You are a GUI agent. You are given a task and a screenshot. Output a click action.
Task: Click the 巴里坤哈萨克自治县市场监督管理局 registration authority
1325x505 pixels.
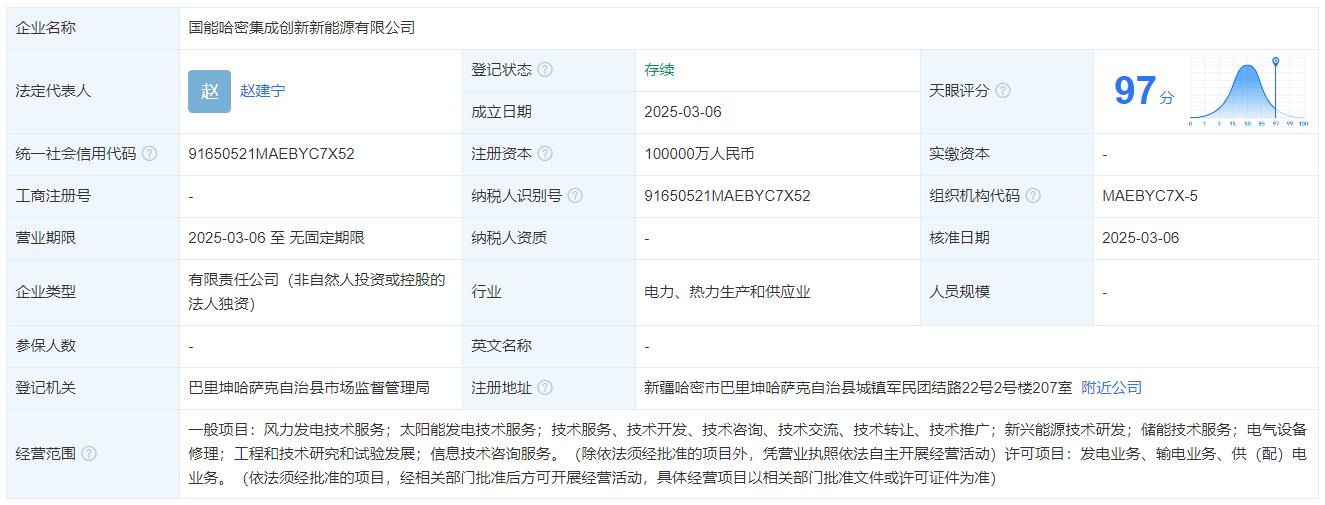tap(308, 388)
